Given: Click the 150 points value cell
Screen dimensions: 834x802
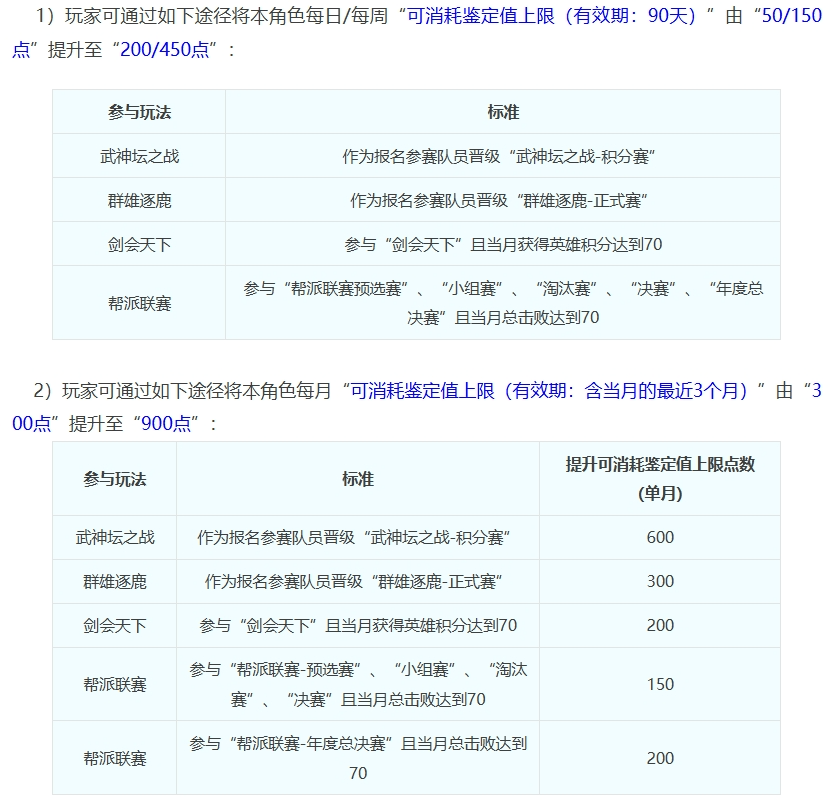Looking at the screenshot, I should tap(659, 684).
